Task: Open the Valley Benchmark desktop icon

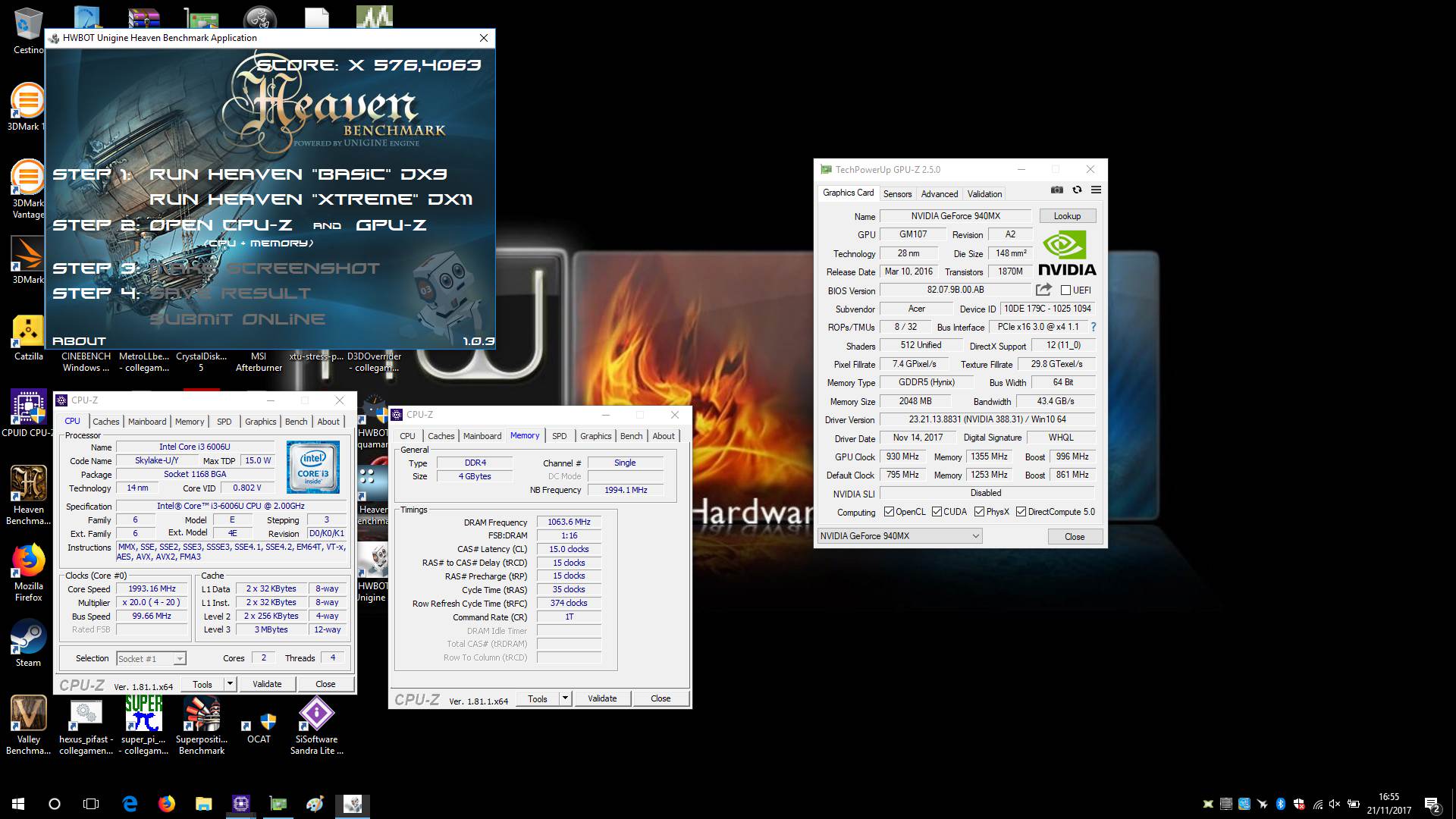Action: click(28, 726)
